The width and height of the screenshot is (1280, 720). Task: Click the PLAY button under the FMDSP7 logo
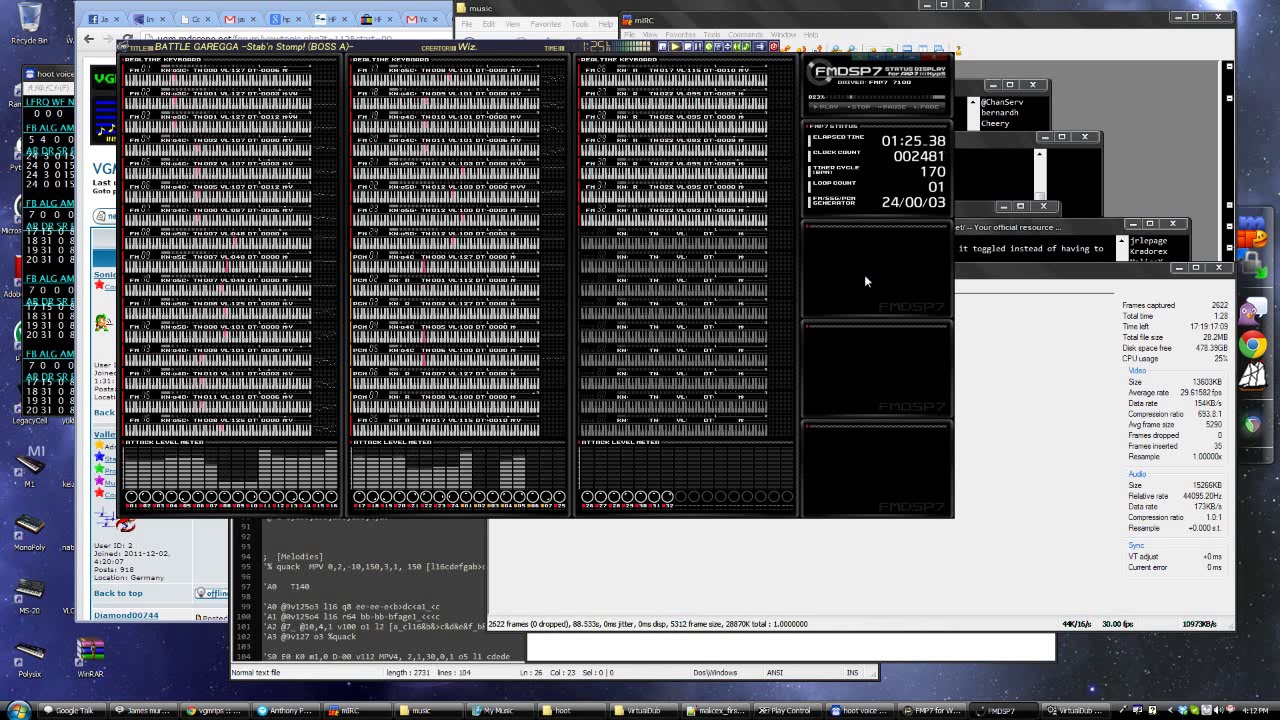pos(827,106)
